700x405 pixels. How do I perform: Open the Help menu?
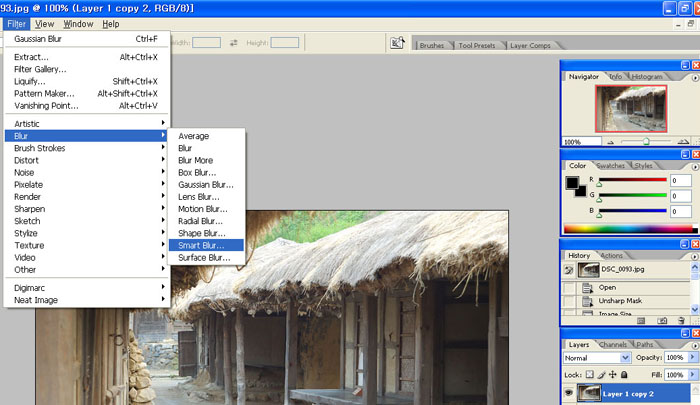pyautogui.click(x=110, y=24)
